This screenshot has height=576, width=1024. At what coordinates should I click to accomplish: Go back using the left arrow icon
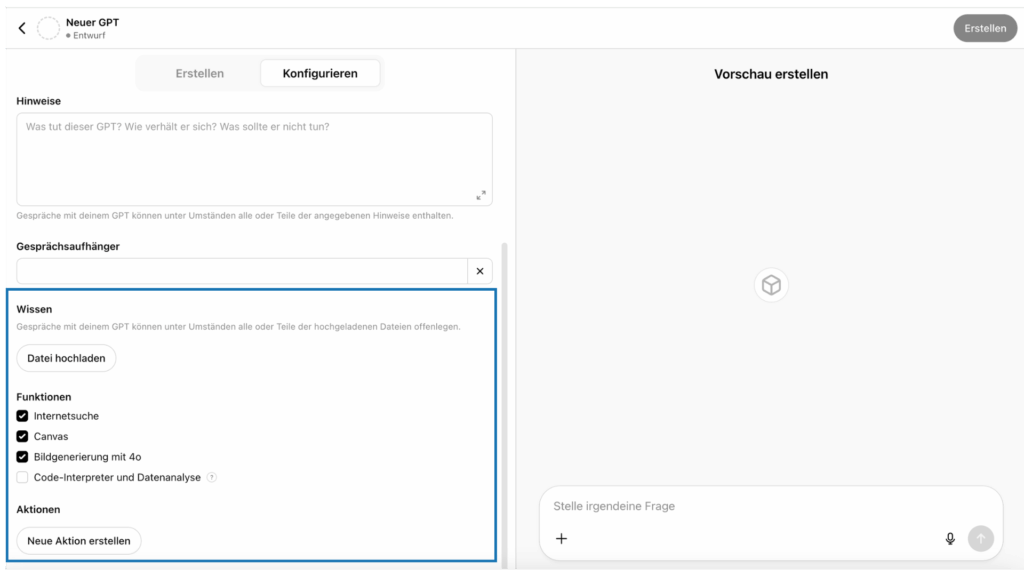click(22, 28)
